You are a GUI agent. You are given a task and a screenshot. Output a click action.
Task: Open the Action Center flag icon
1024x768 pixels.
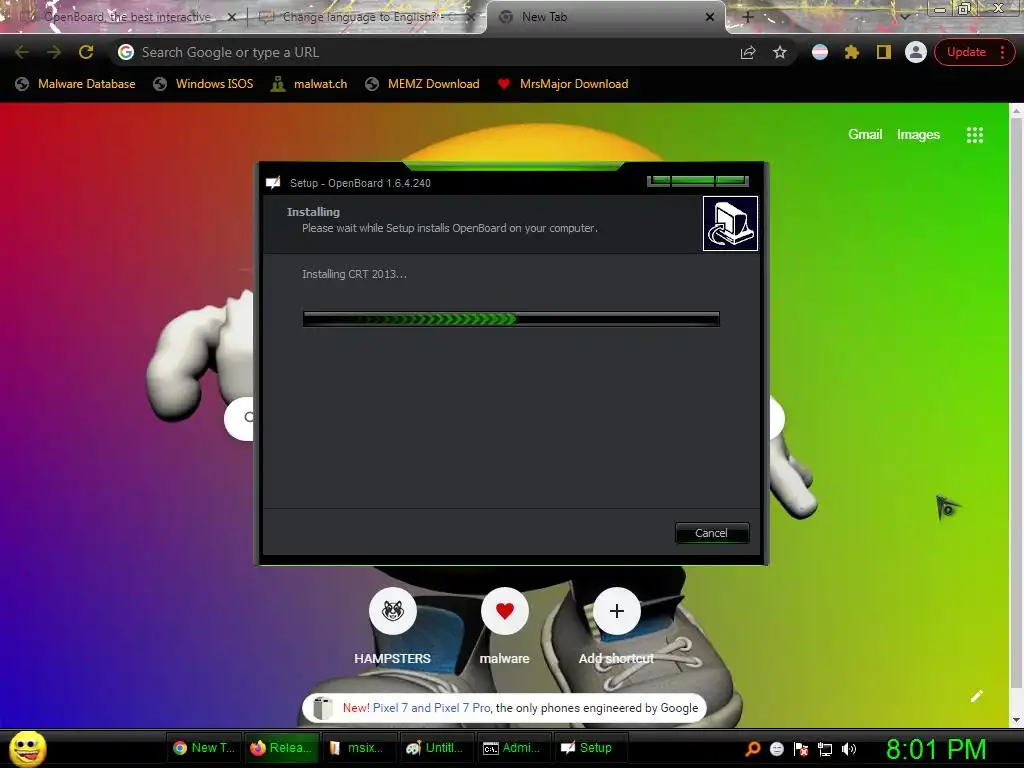[x=801, y=749]
